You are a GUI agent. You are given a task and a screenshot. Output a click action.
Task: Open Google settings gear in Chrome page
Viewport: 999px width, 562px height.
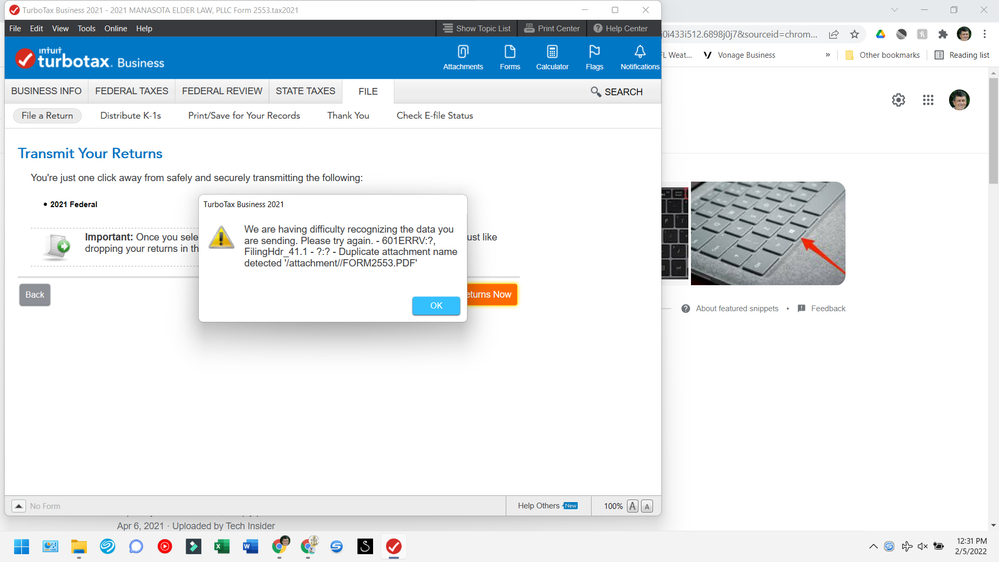(898, 100)
